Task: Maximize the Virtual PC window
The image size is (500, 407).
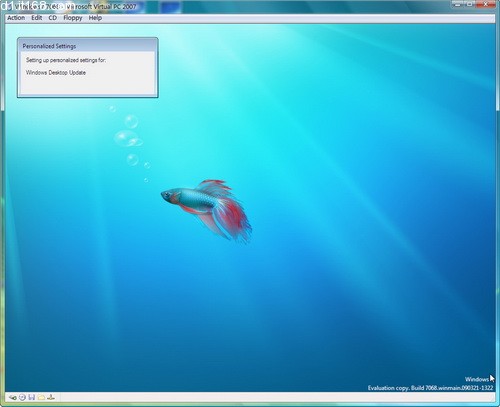Action: pos(470,4)
